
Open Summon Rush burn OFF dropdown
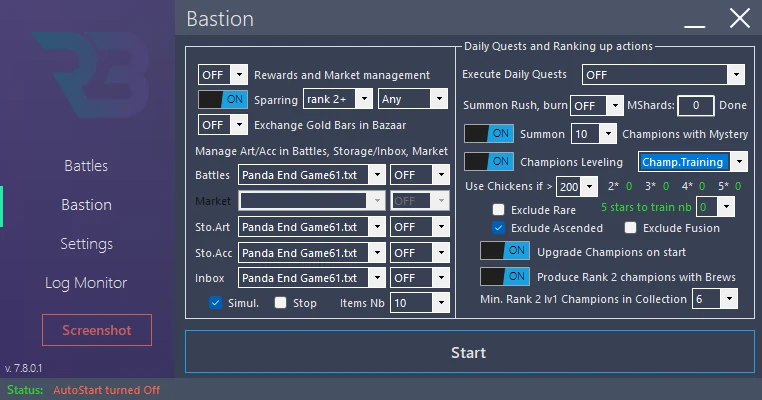[x=597, y=105]
